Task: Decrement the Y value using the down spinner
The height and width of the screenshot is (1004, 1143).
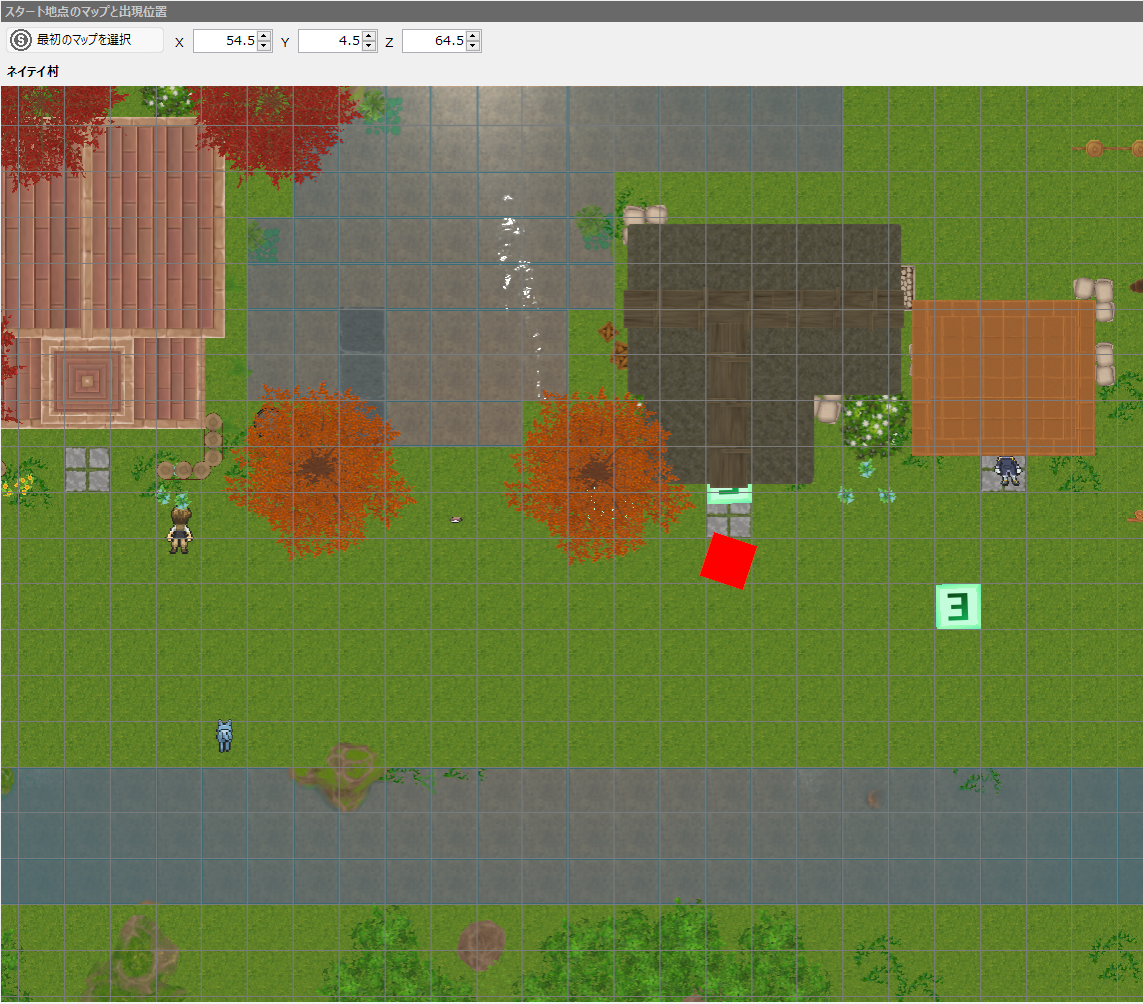Action: coord(369,46)
